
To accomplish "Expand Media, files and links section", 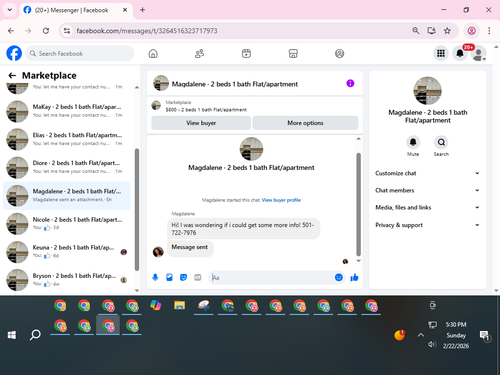I will (427, 207).
